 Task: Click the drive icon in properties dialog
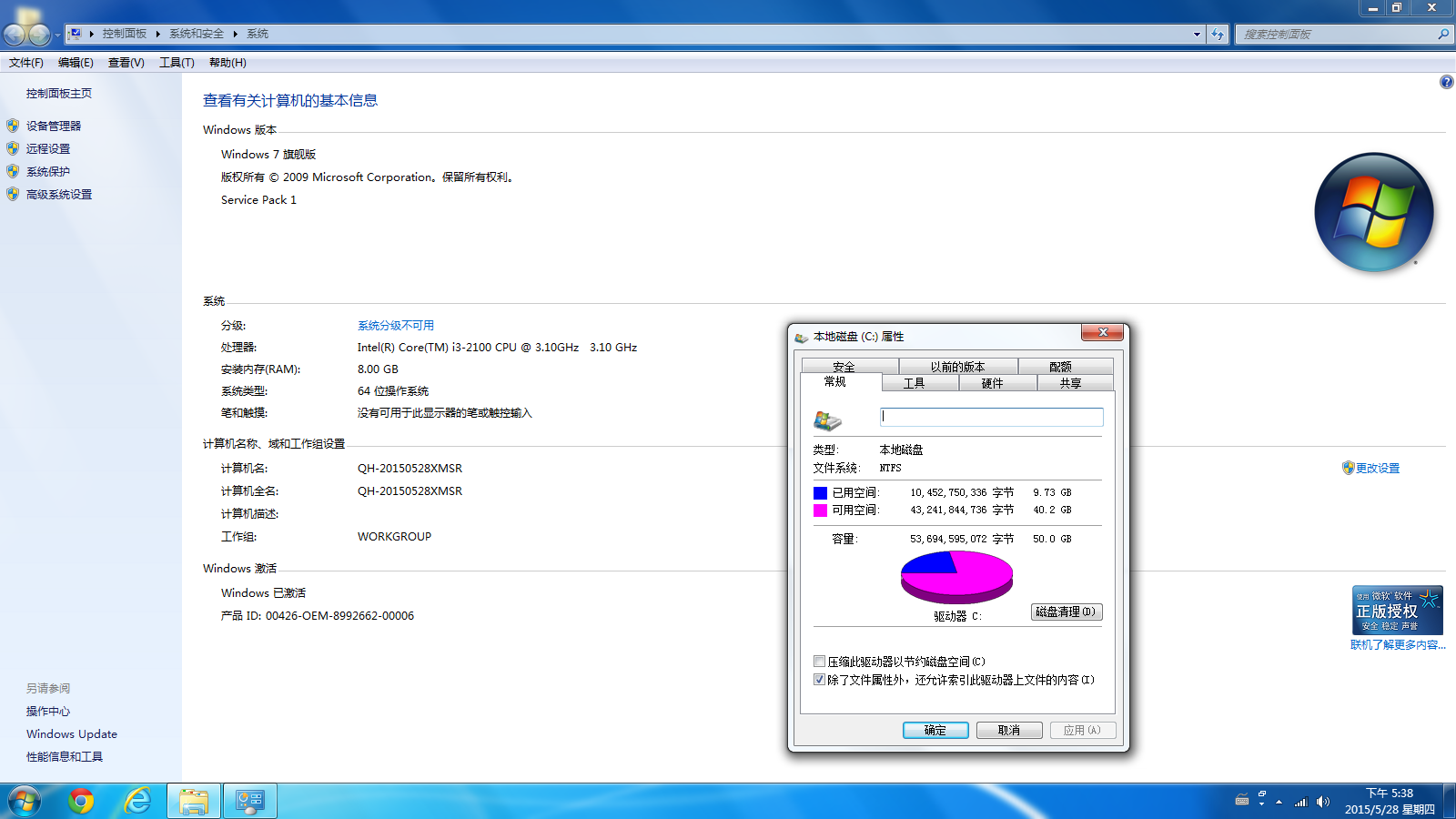827,420
